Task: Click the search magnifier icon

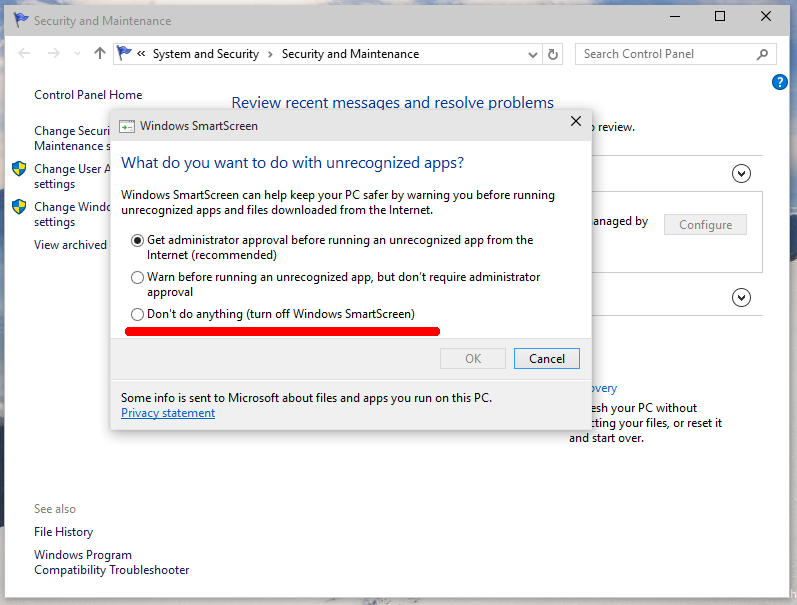Action: click(763, 54)
